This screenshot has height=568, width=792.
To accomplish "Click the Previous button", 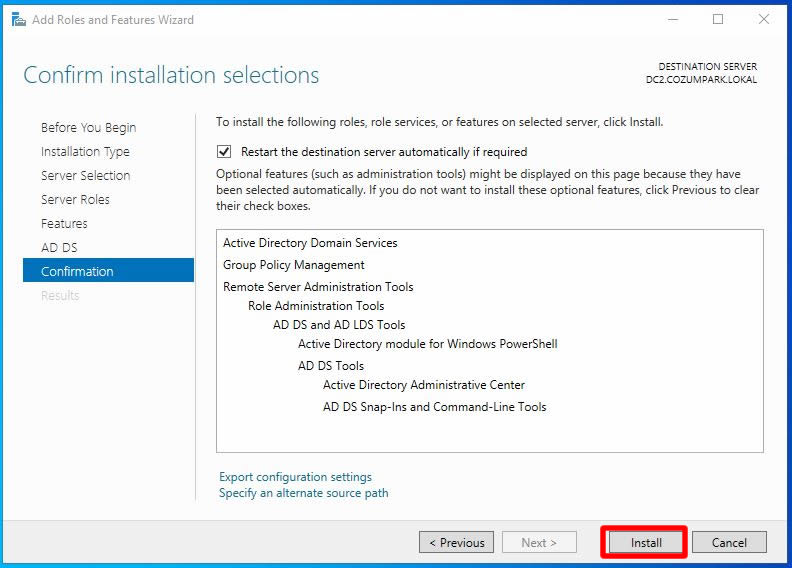I will pyautogui.click(x=456, y=543).
